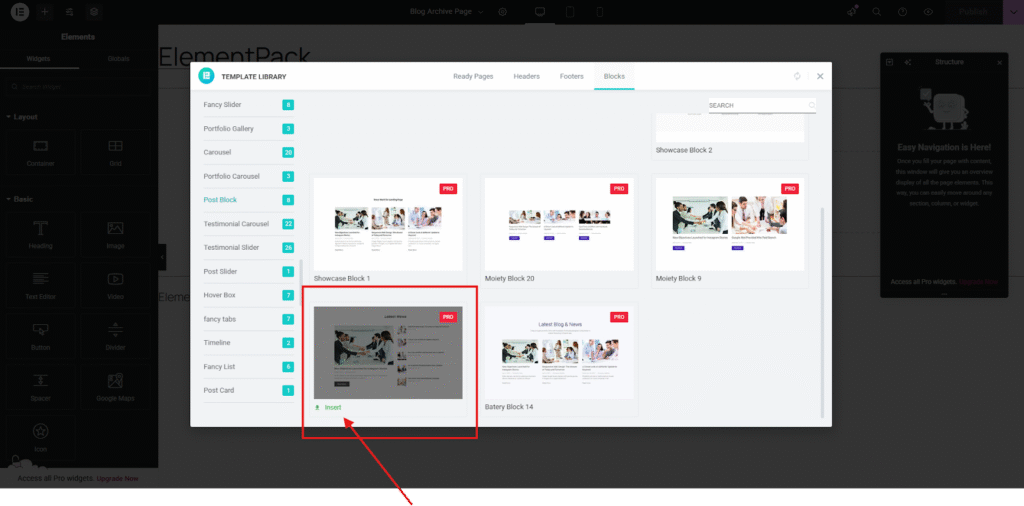Select the Text Editor widget
The width and height of the screenshot is (1024, 506).
(x=40, y=285)
